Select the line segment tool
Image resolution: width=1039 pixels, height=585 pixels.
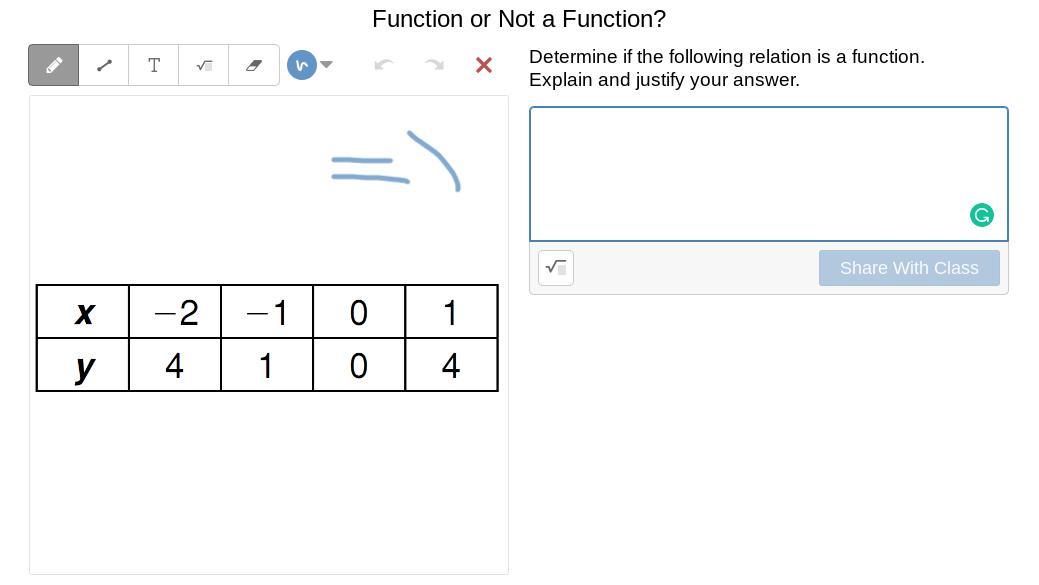[104, 65]
